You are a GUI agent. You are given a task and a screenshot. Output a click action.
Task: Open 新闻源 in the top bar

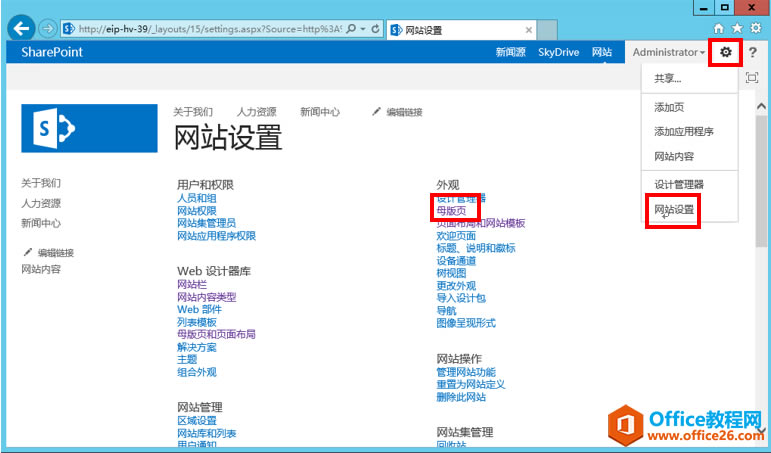[x=511, y=52]
